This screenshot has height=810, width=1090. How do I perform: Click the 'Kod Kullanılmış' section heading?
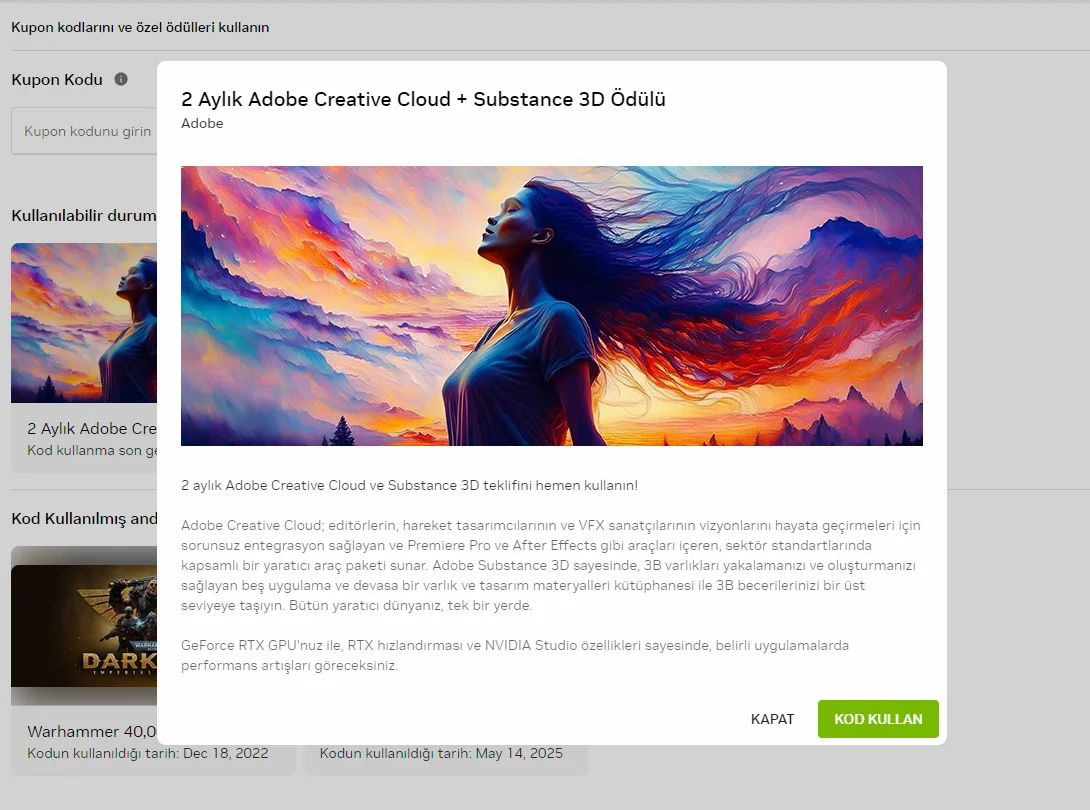click(84, 519)
